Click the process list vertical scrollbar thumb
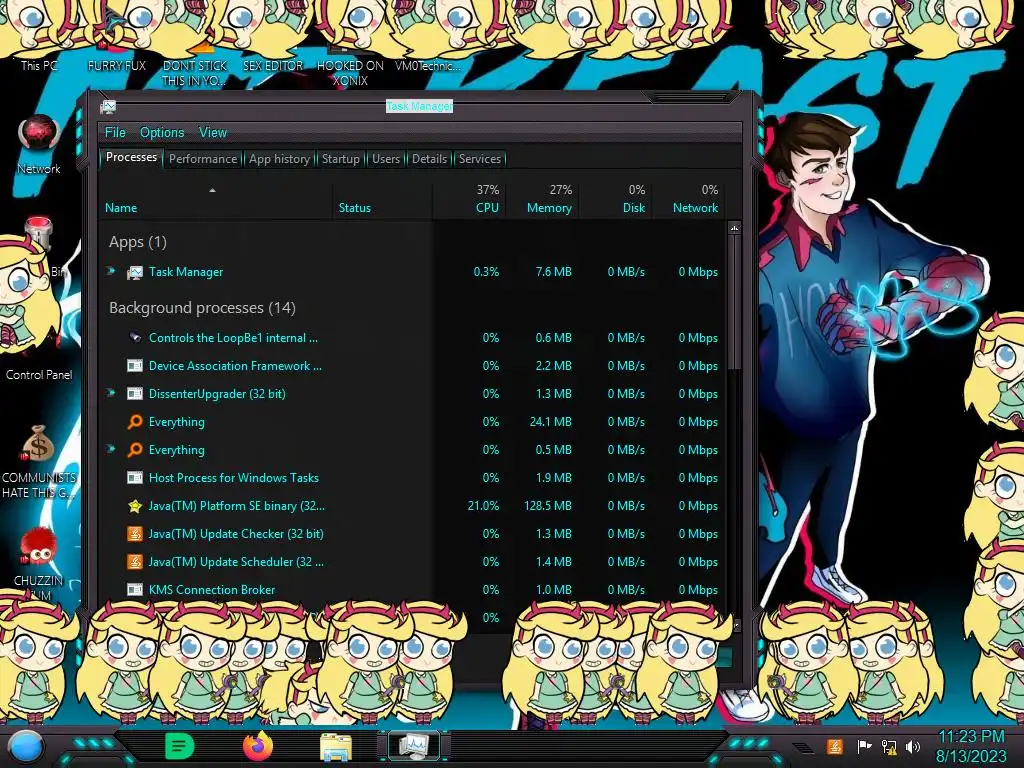Screen dimensions: 1024x768 click(735, 300)
